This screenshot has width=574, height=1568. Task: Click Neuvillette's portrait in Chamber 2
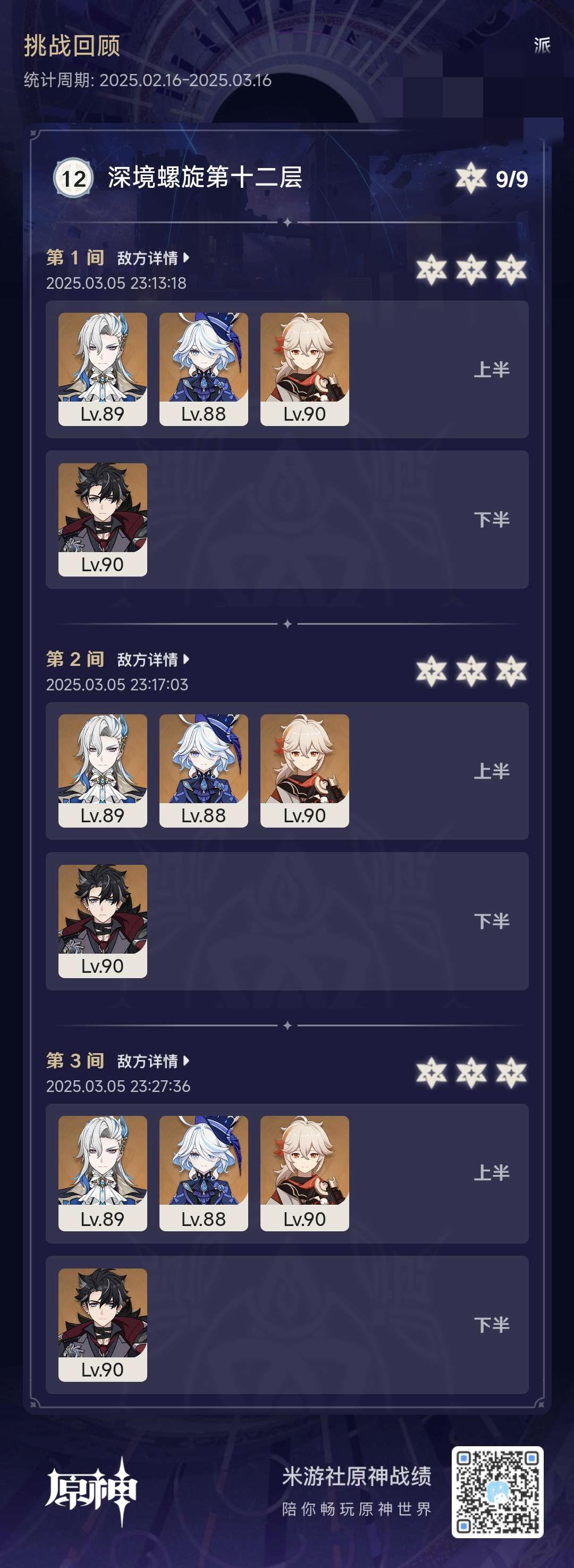(103, 771)
